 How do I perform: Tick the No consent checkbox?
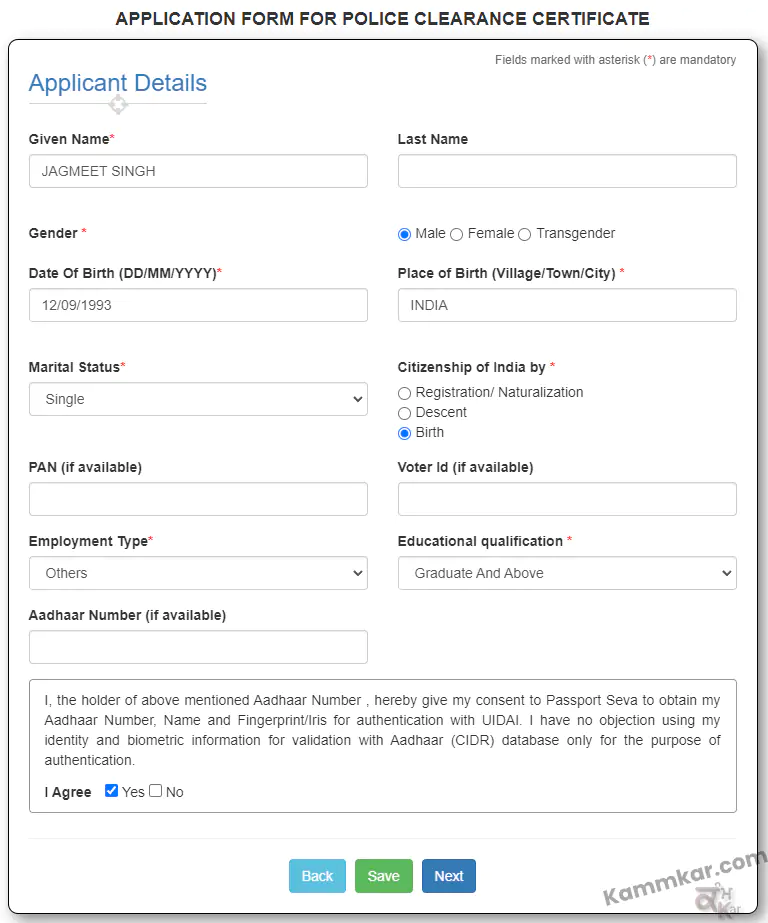coord(155,791)
